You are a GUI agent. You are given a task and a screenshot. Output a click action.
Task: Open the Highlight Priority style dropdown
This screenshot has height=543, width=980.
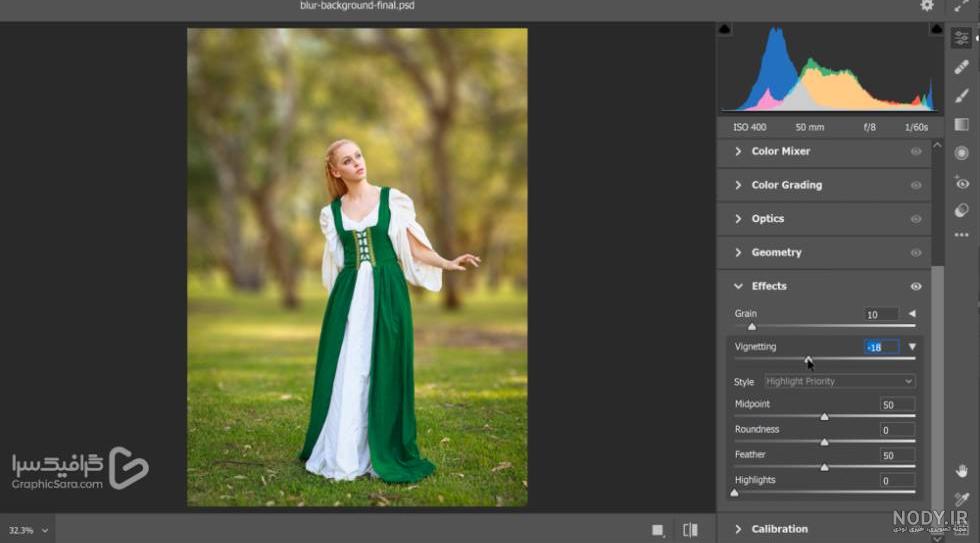point(839,381)
